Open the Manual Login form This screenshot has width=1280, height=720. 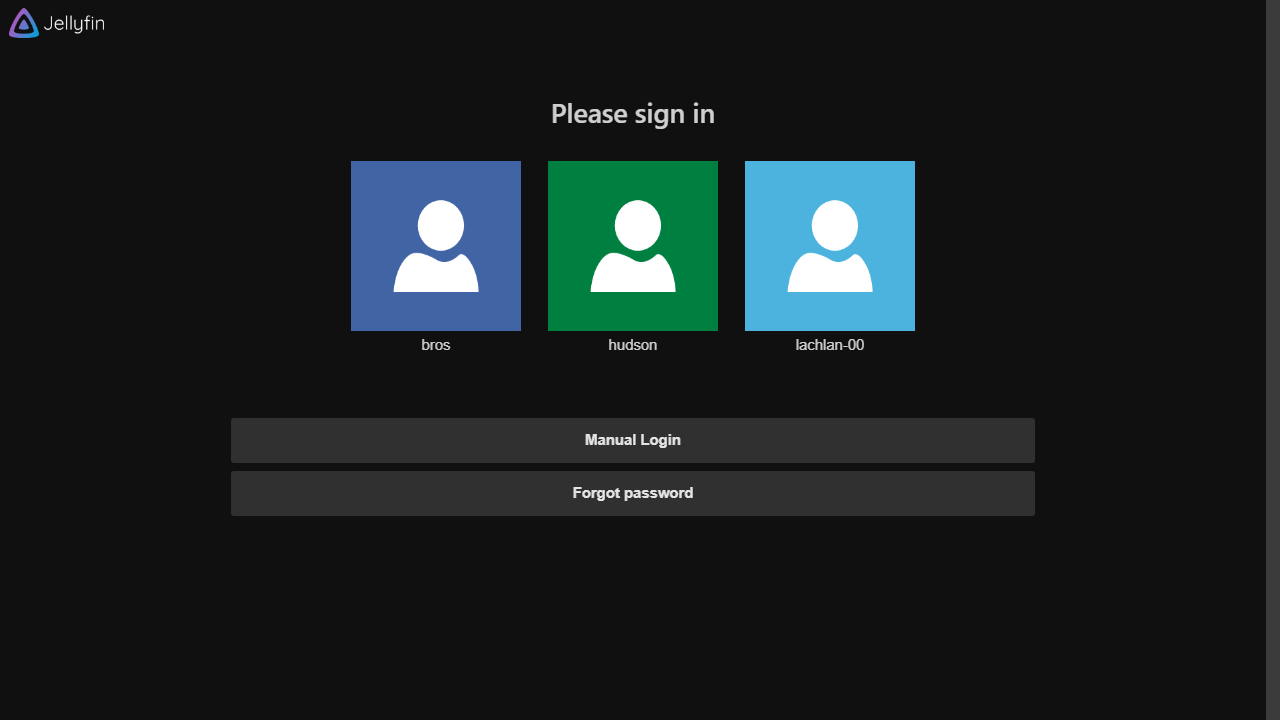pos(632,440)
